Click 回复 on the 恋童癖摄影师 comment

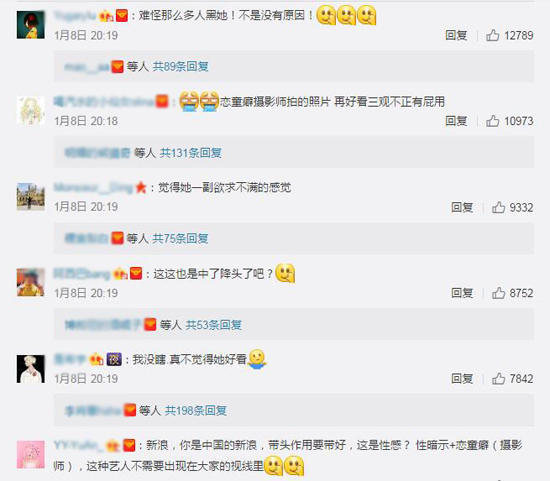(x=456, y=121)
